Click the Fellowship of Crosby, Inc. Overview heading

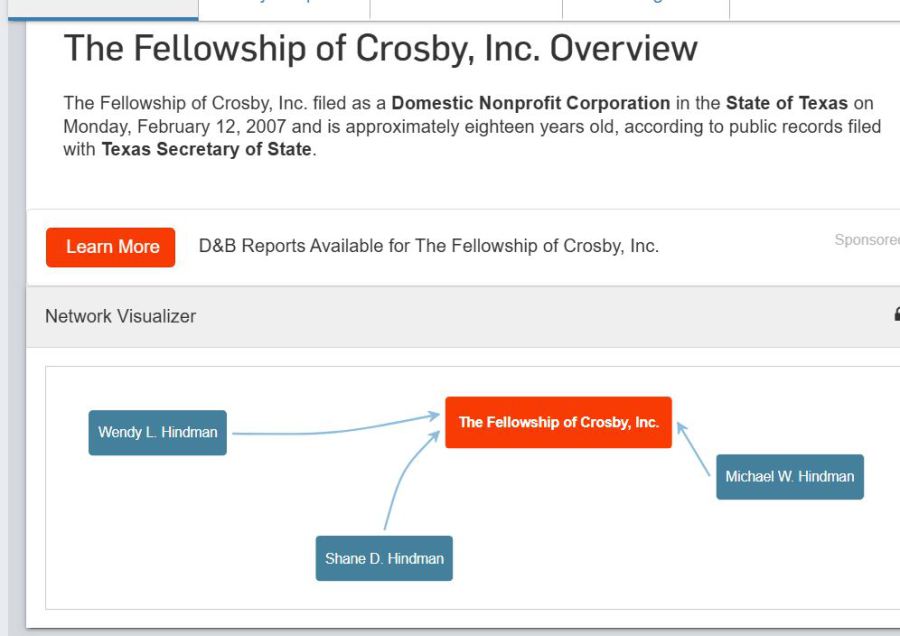[380, 48]
